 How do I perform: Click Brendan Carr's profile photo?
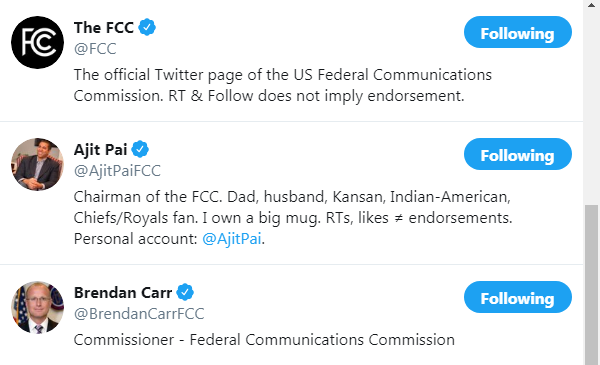click(x=38, y=308)
